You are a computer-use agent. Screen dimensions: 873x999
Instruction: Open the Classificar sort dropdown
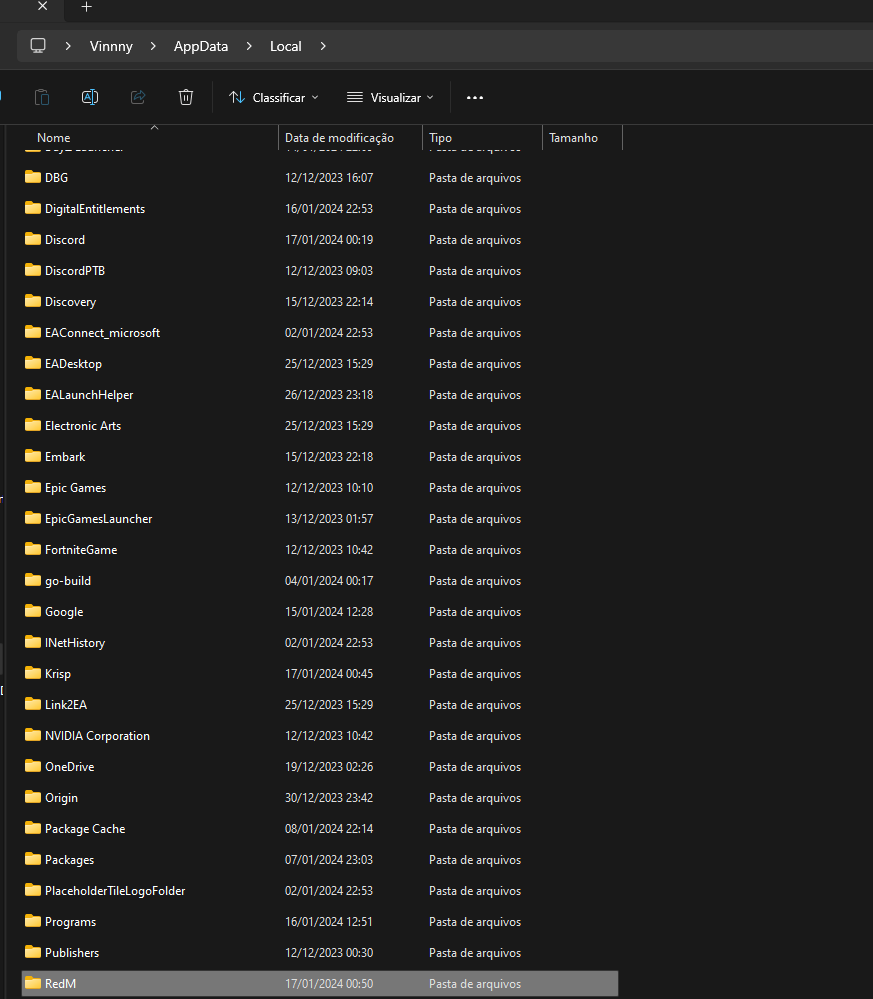point(273,97)
